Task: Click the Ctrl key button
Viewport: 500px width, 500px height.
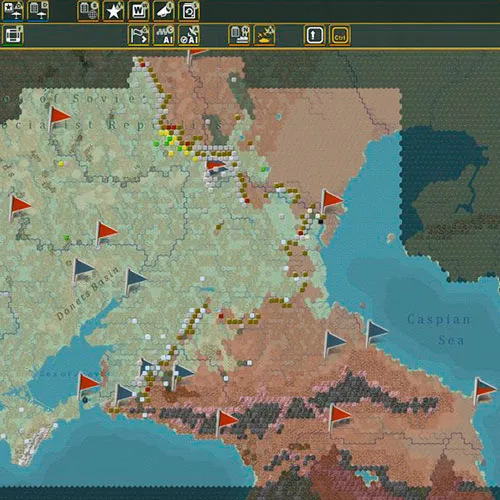Action: (340, 35)
